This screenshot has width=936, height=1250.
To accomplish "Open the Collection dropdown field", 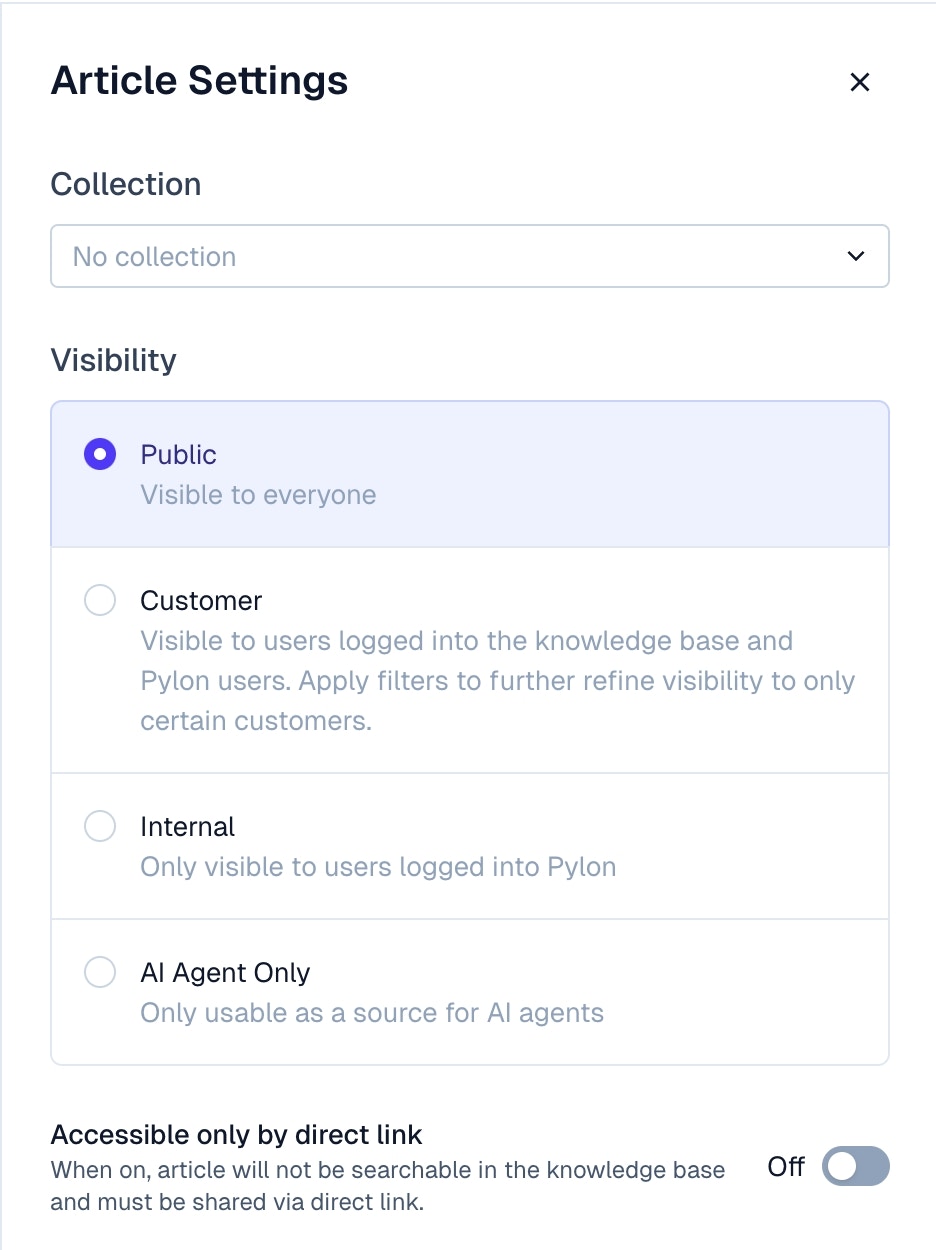I will point(469,256).
